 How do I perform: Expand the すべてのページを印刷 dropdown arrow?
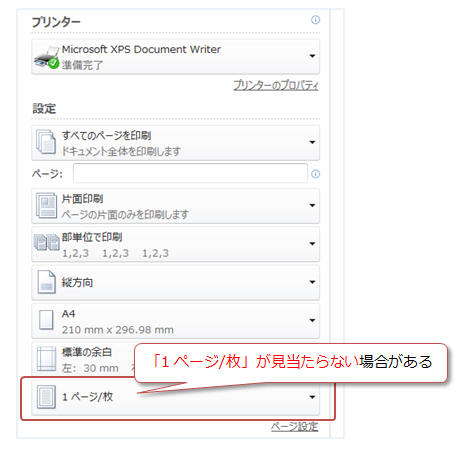tap(312, 142)
